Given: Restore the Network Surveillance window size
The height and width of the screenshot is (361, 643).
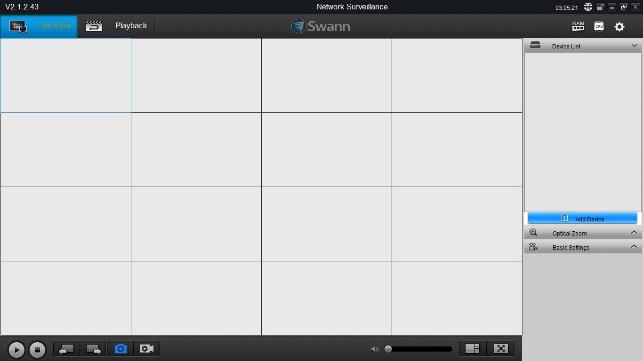Looking at the screenshot, I should (x=624, y=7).
